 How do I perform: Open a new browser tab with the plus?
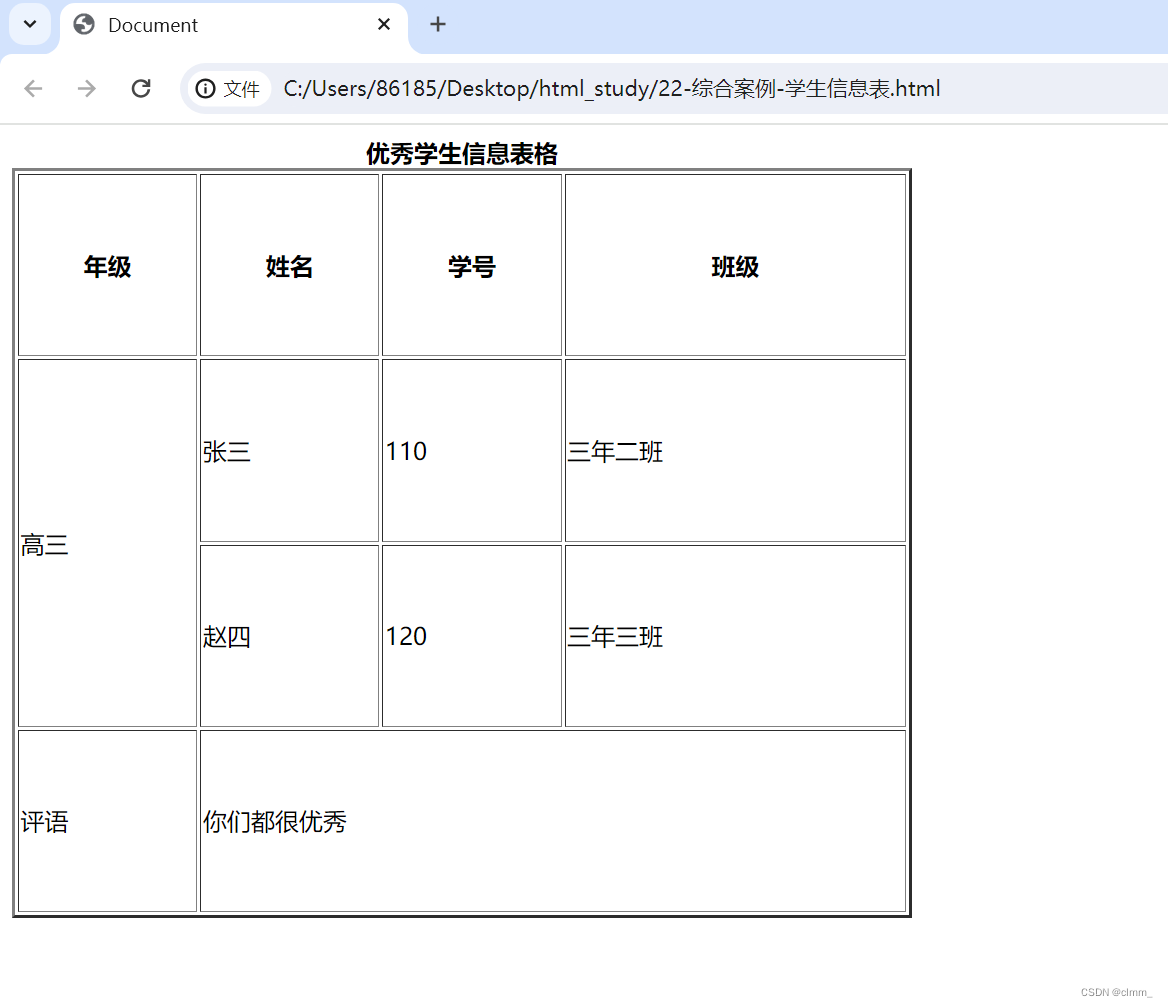coord(437,25)
